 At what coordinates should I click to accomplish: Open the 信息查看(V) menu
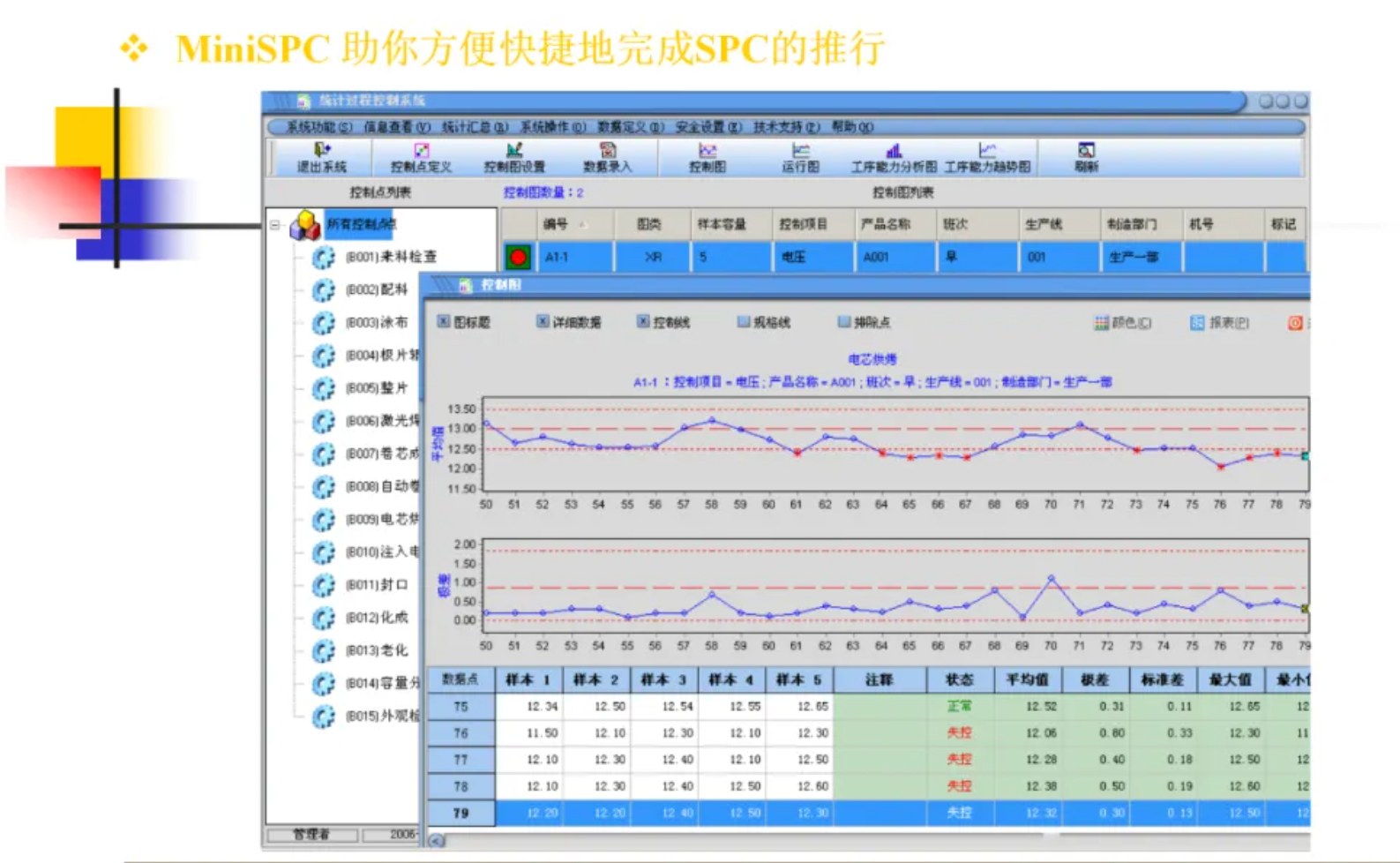point(397,127)
